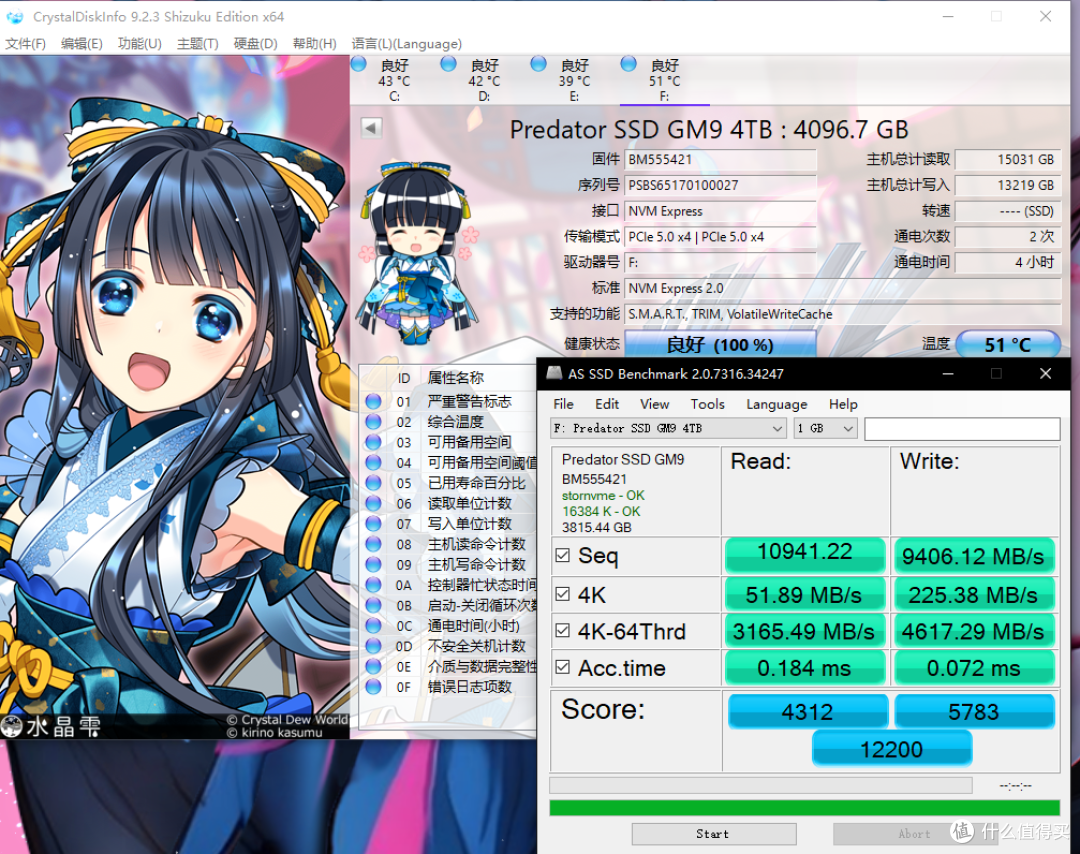Click status orb for attribute 0E 介质与数据完整性
Image resolution: width=1080 pixels, height=854 pixels.
(x=373, y=667)
